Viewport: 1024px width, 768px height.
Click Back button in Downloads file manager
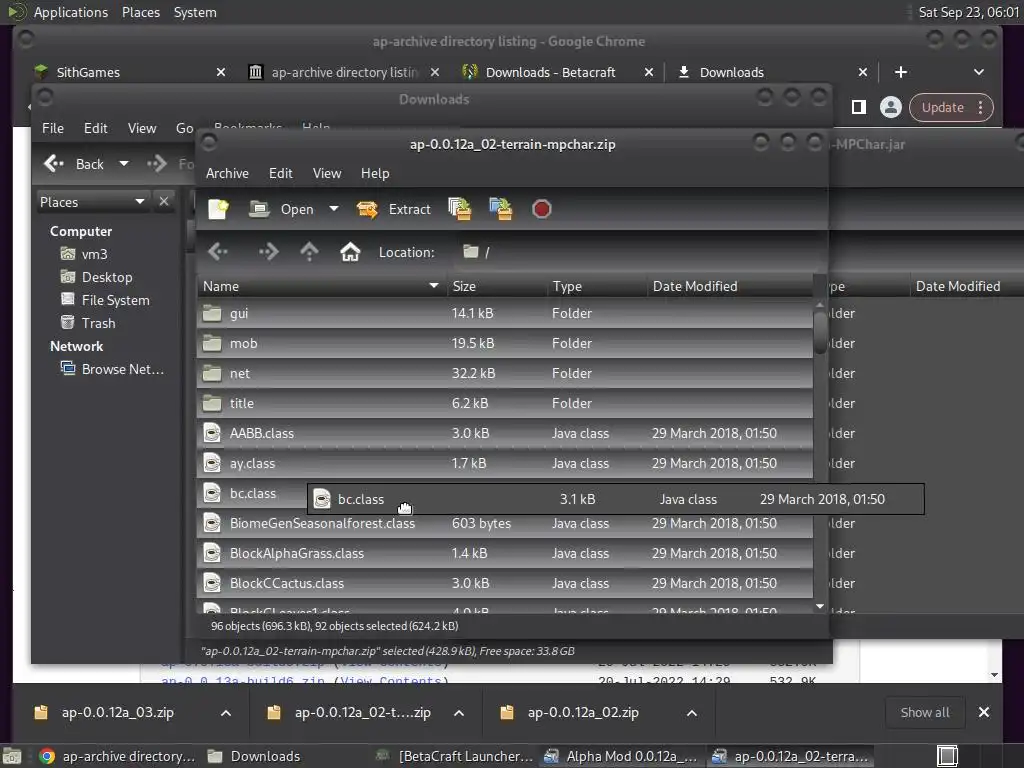click(74, 164)
